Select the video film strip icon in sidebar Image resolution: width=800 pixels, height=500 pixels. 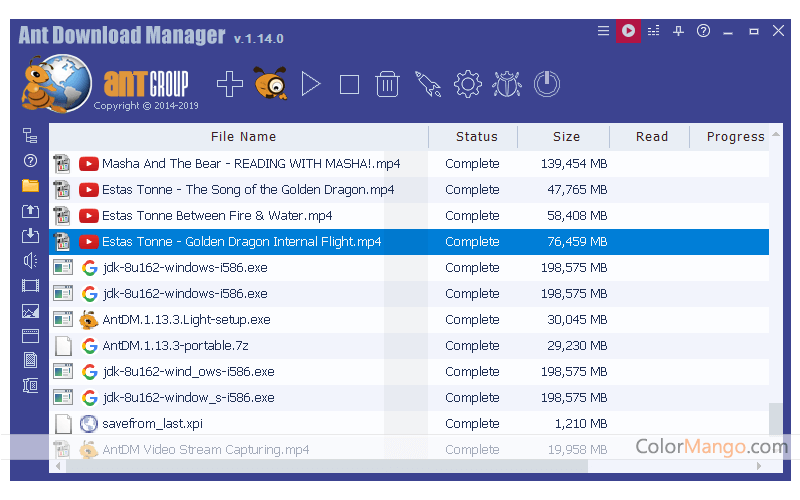point(30,286)
